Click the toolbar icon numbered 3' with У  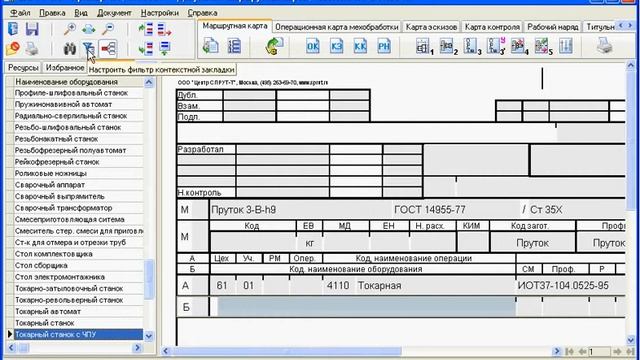tap(496, 46)
